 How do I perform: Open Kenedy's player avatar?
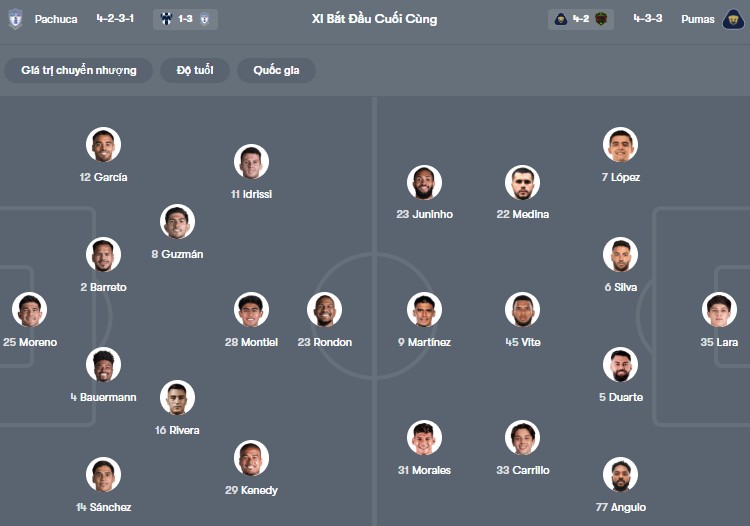coord(252,458)
